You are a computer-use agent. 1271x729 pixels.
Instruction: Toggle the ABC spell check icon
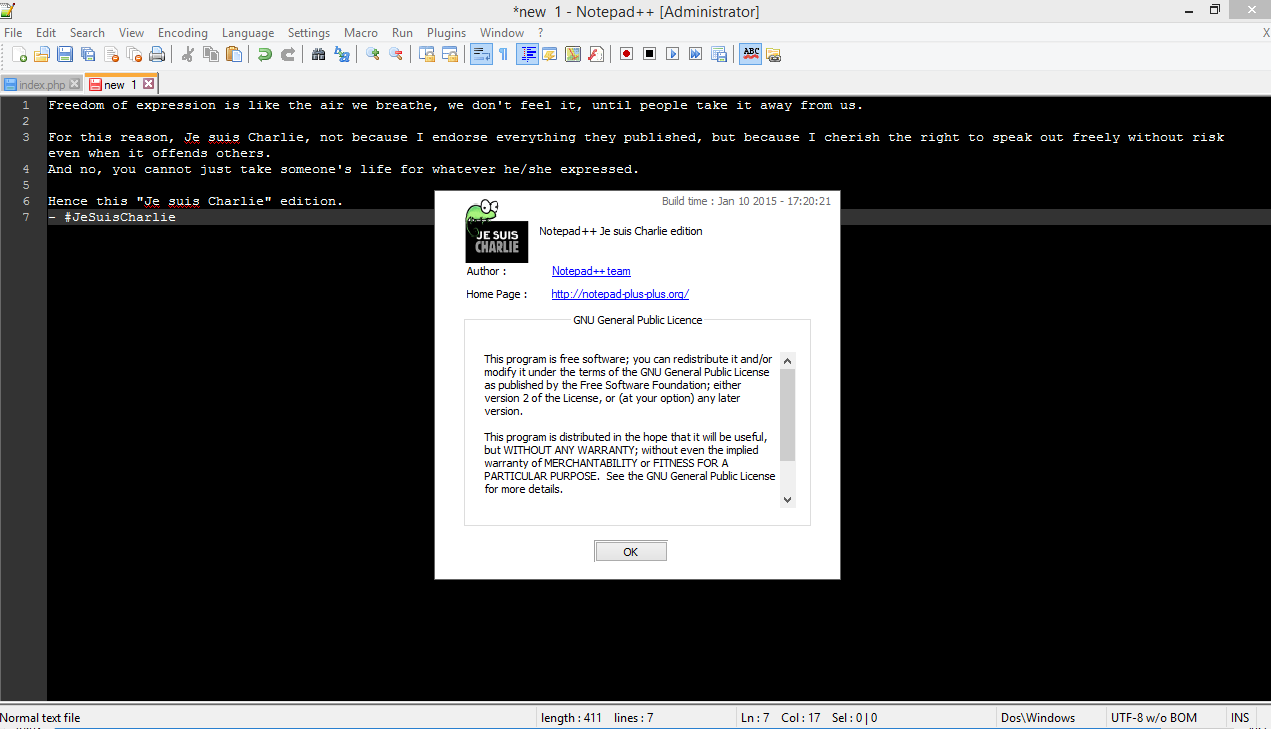[750, 54]
